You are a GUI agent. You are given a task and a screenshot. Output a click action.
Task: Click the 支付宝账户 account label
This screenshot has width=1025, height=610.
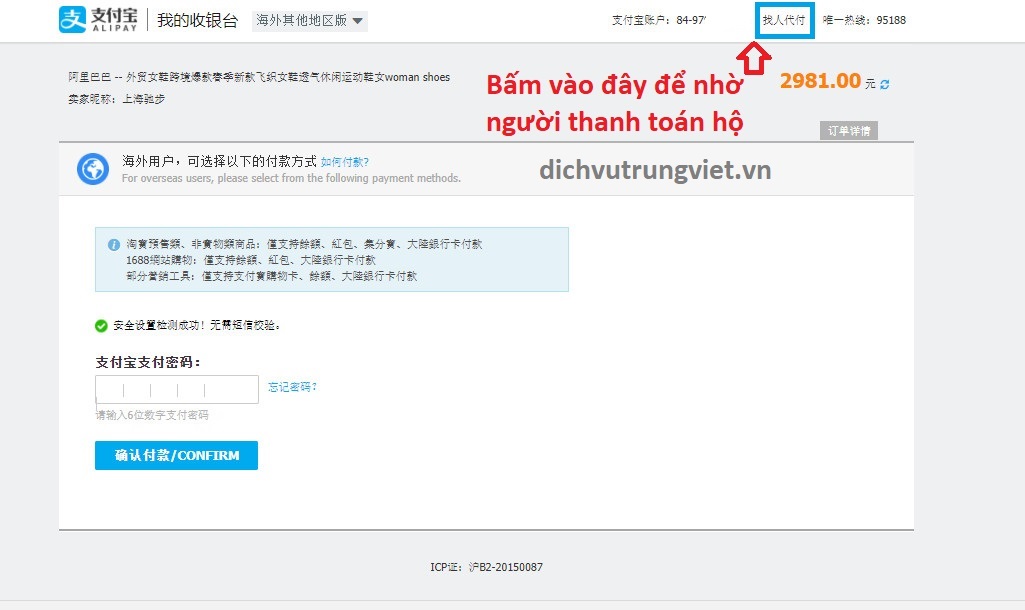coord(642,20)
